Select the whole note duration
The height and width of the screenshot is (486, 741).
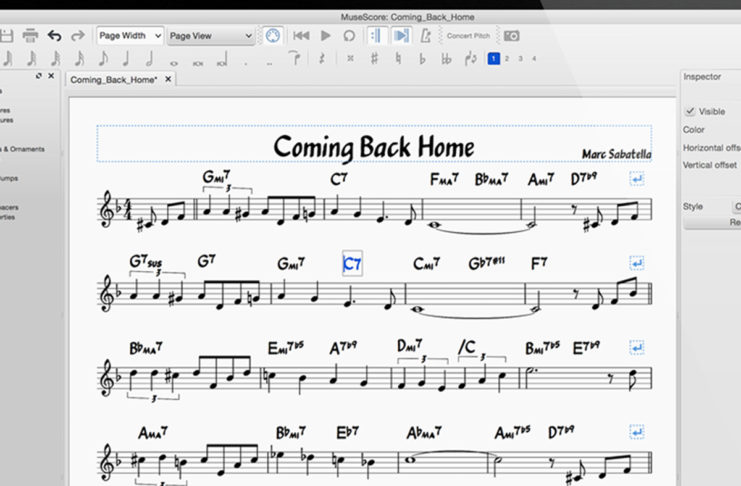174,63
